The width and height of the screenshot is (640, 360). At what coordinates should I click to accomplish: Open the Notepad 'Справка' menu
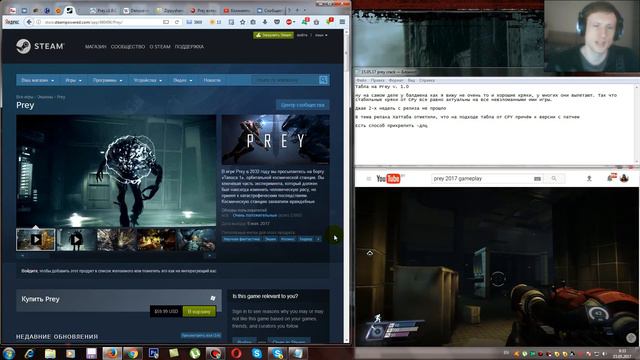[x=427, y=80]
